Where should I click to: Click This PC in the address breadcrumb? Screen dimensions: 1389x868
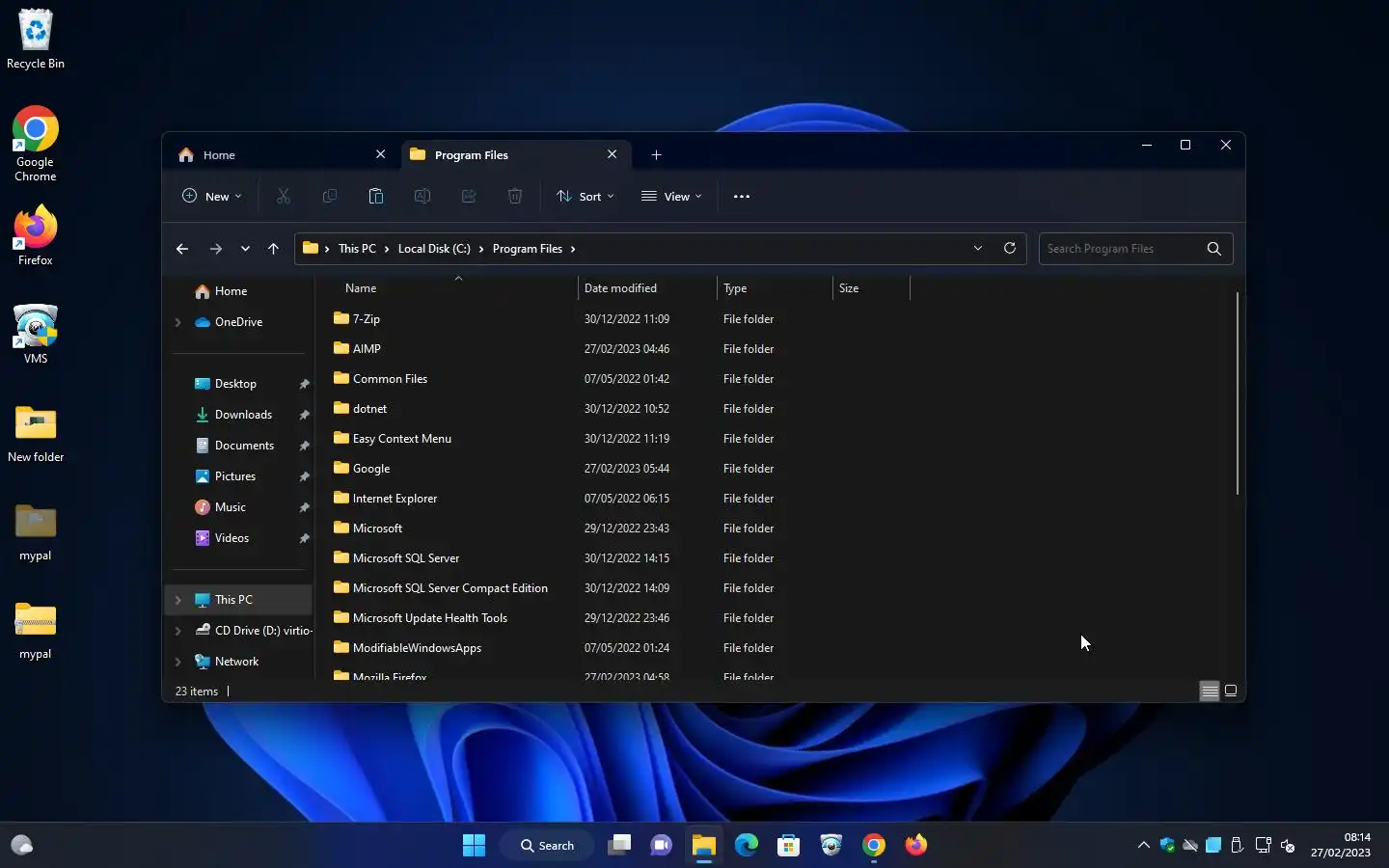tap(357, 249)
